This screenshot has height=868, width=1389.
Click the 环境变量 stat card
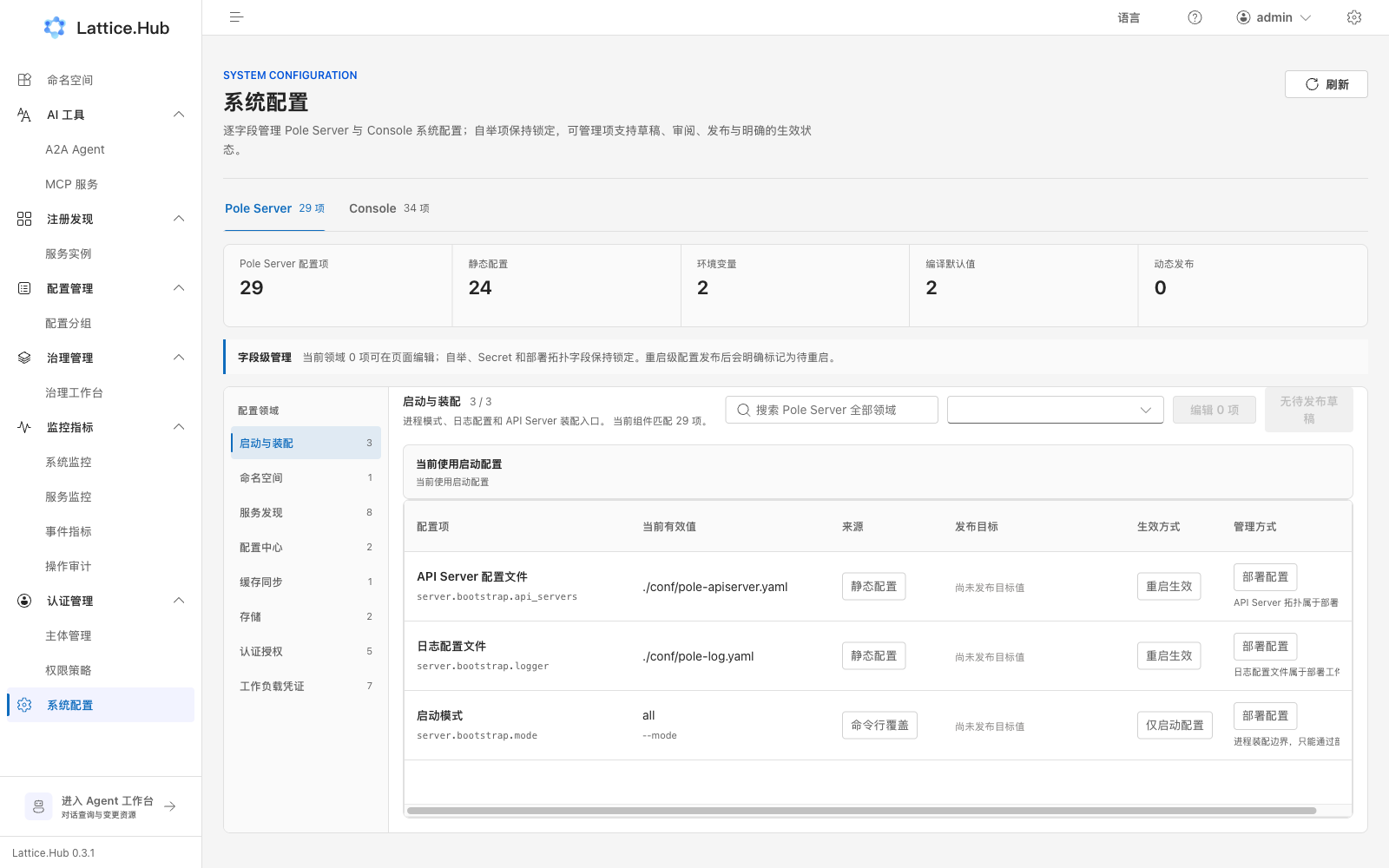click(x=795, y=286)
